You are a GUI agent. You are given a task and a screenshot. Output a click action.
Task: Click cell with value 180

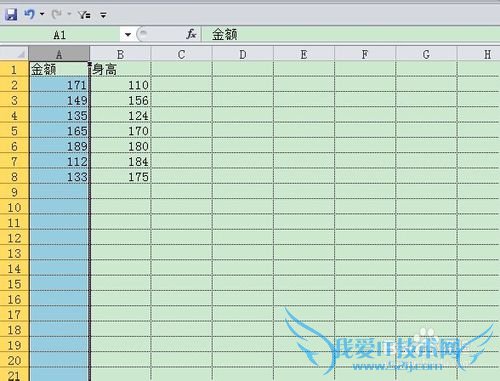[121, 146]
